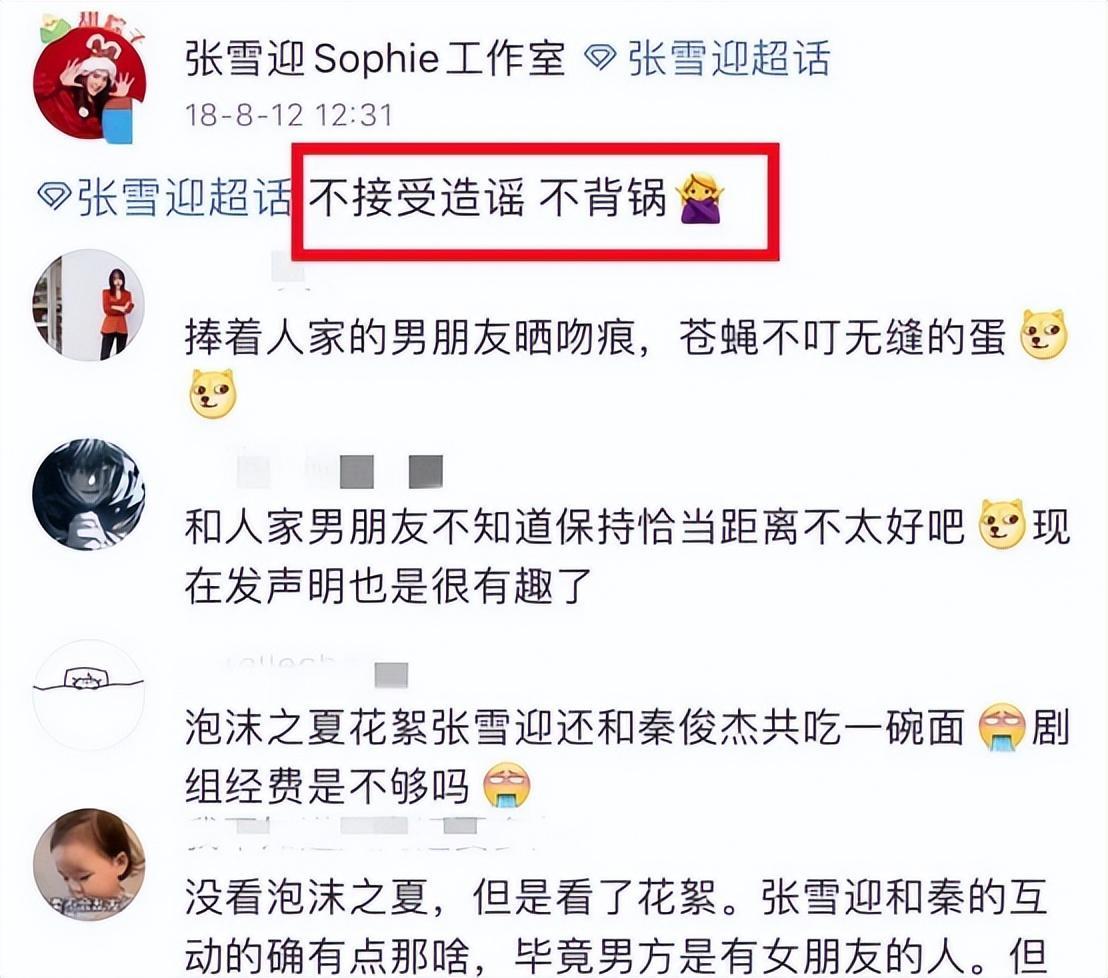The image size is (1108, 978).
Task: Click vomiting emoji after 剧组经费是不够吗
Action: (506, 786)
